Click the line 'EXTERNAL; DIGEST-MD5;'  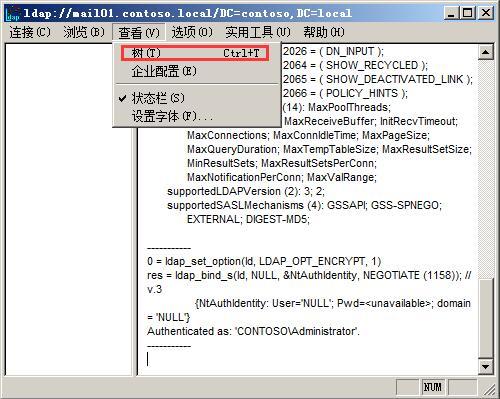click(x=248, y=219)
